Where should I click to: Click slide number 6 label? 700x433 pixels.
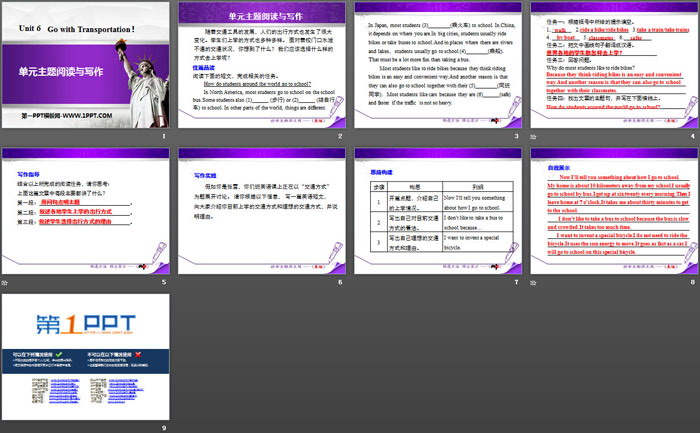point(340,282)
